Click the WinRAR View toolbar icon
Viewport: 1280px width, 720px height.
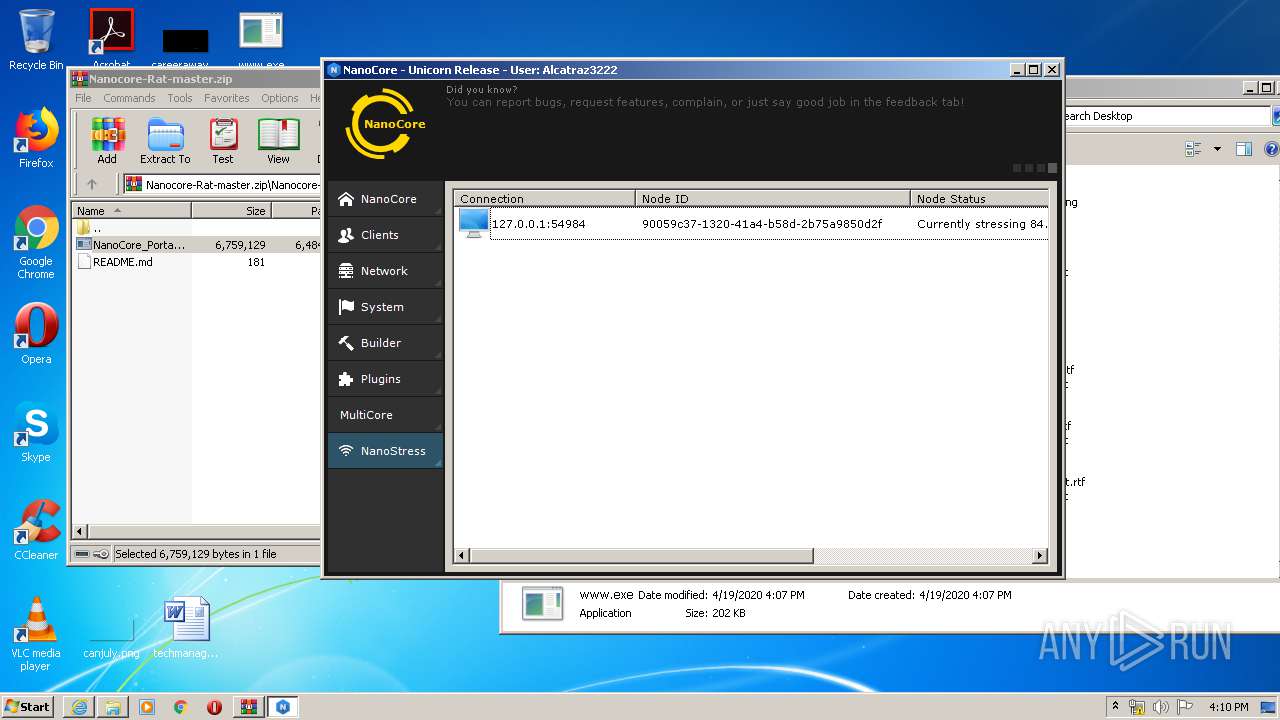278,141
